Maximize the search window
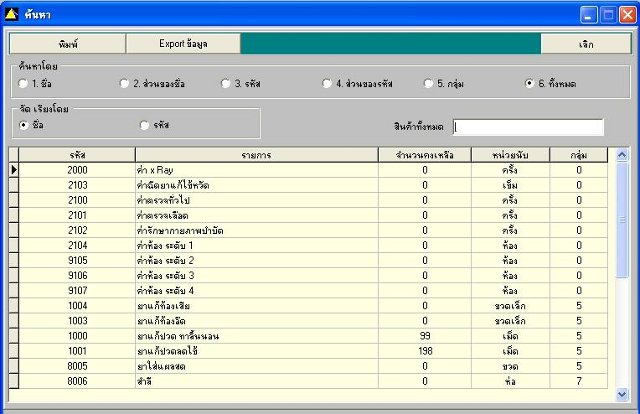Viewport: 640px width, 414px height. click(608, 15)
